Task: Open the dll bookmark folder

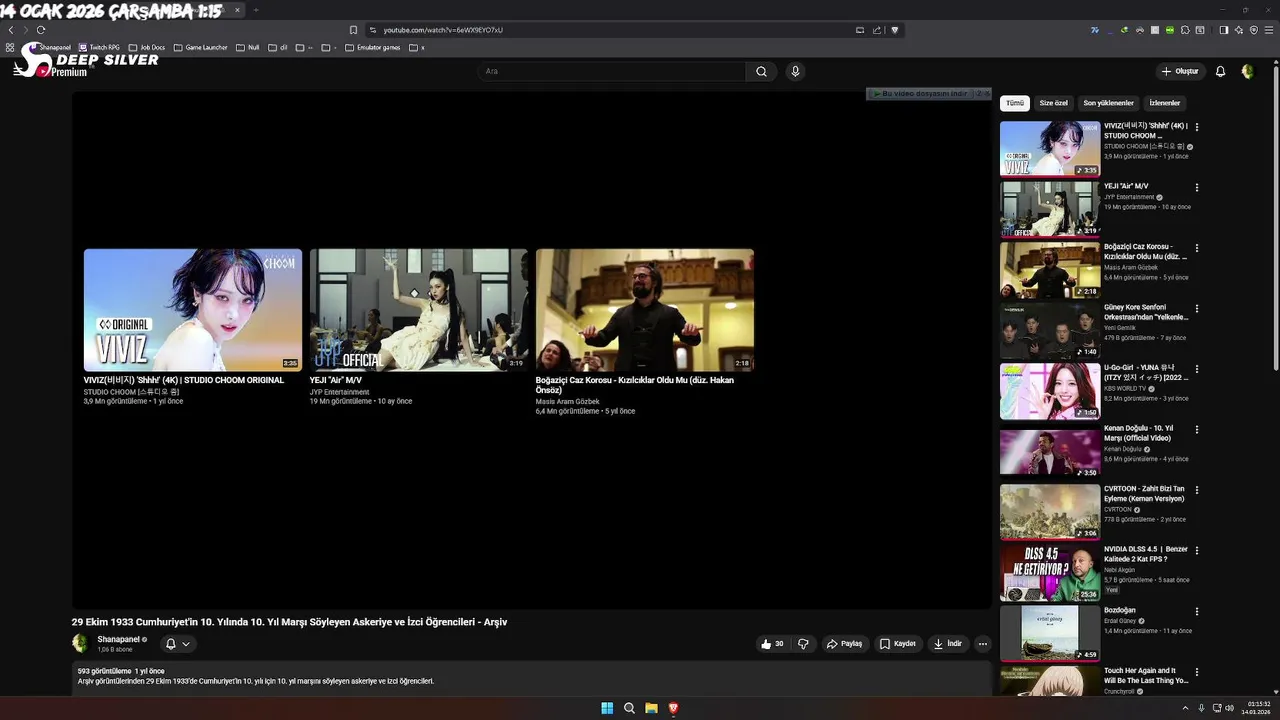Action: click(x=278, y=47)
